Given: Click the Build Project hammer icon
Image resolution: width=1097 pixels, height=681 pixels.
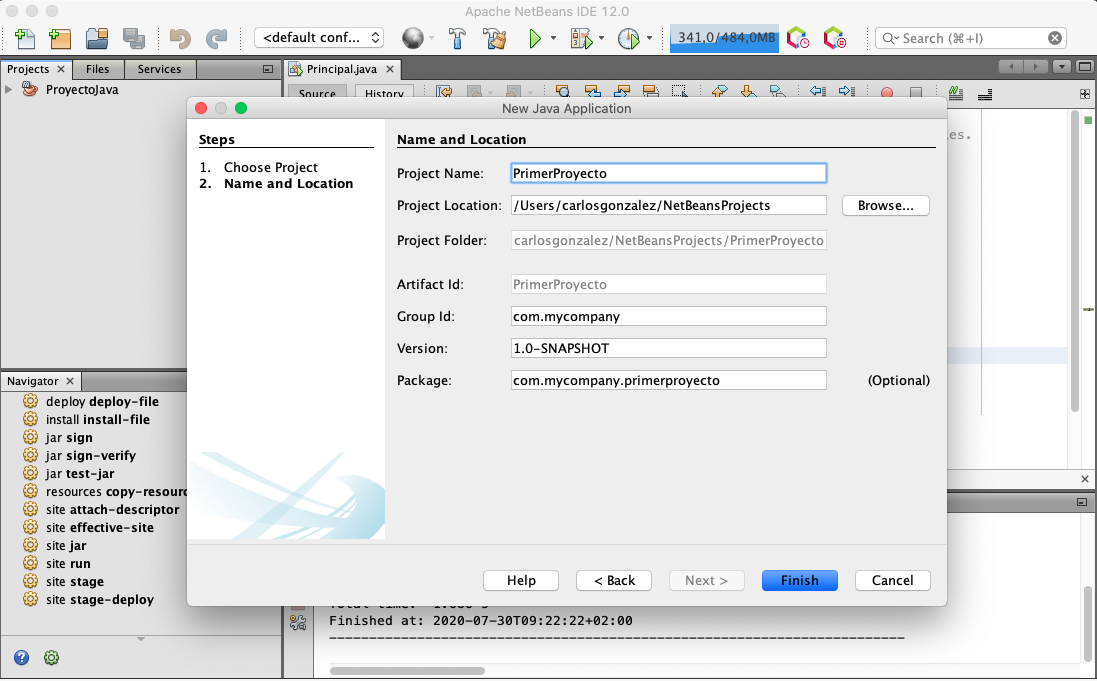Looking at the screenshot, I should (457, 38).
